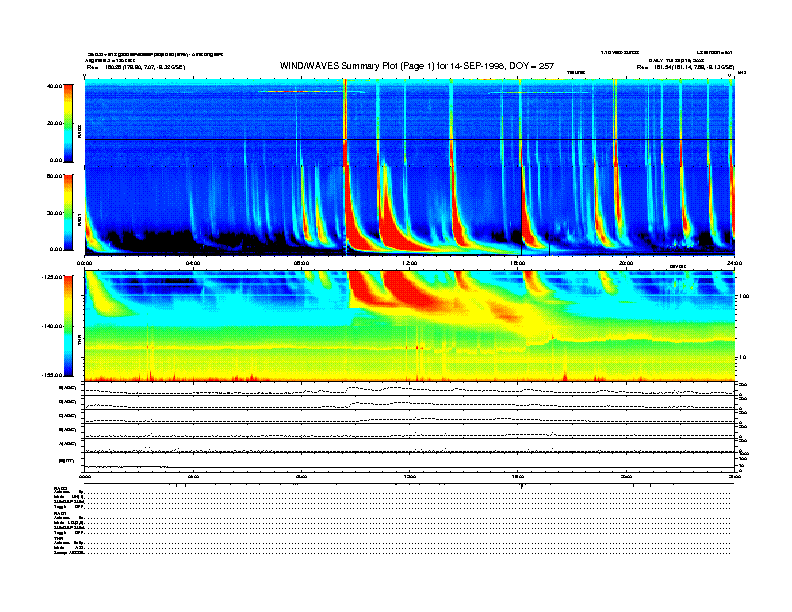Click the RAD2 color scale bar

68,123
